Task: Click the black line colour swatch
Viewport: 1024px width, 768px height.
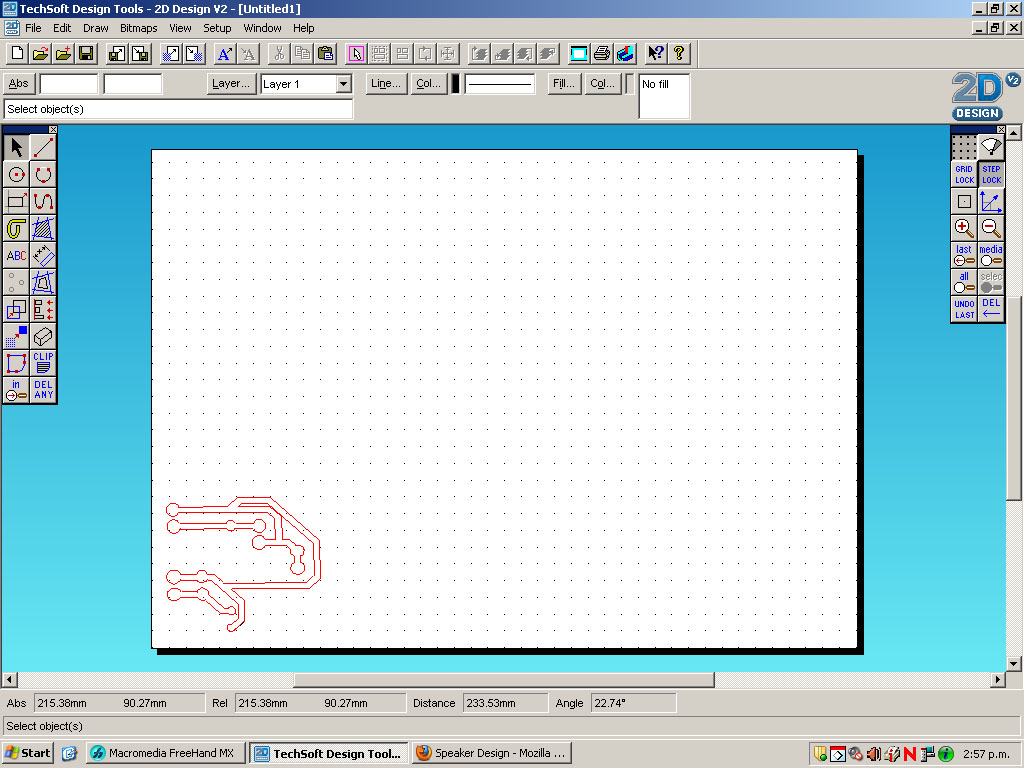Action: click(x=455, y=84)
